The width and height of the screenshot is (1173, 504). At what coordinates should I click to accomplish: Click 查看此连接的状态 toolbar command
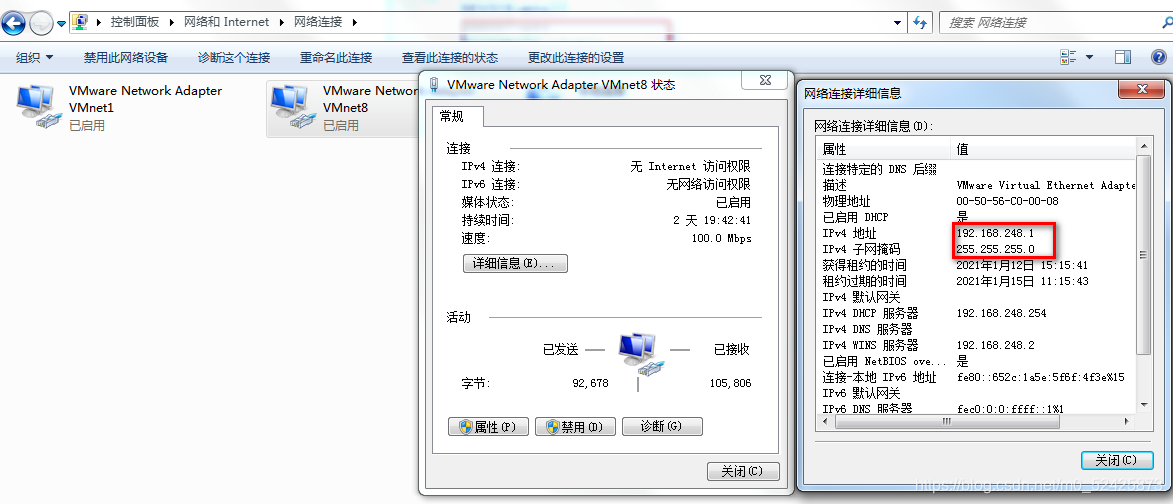coord(450,58)
